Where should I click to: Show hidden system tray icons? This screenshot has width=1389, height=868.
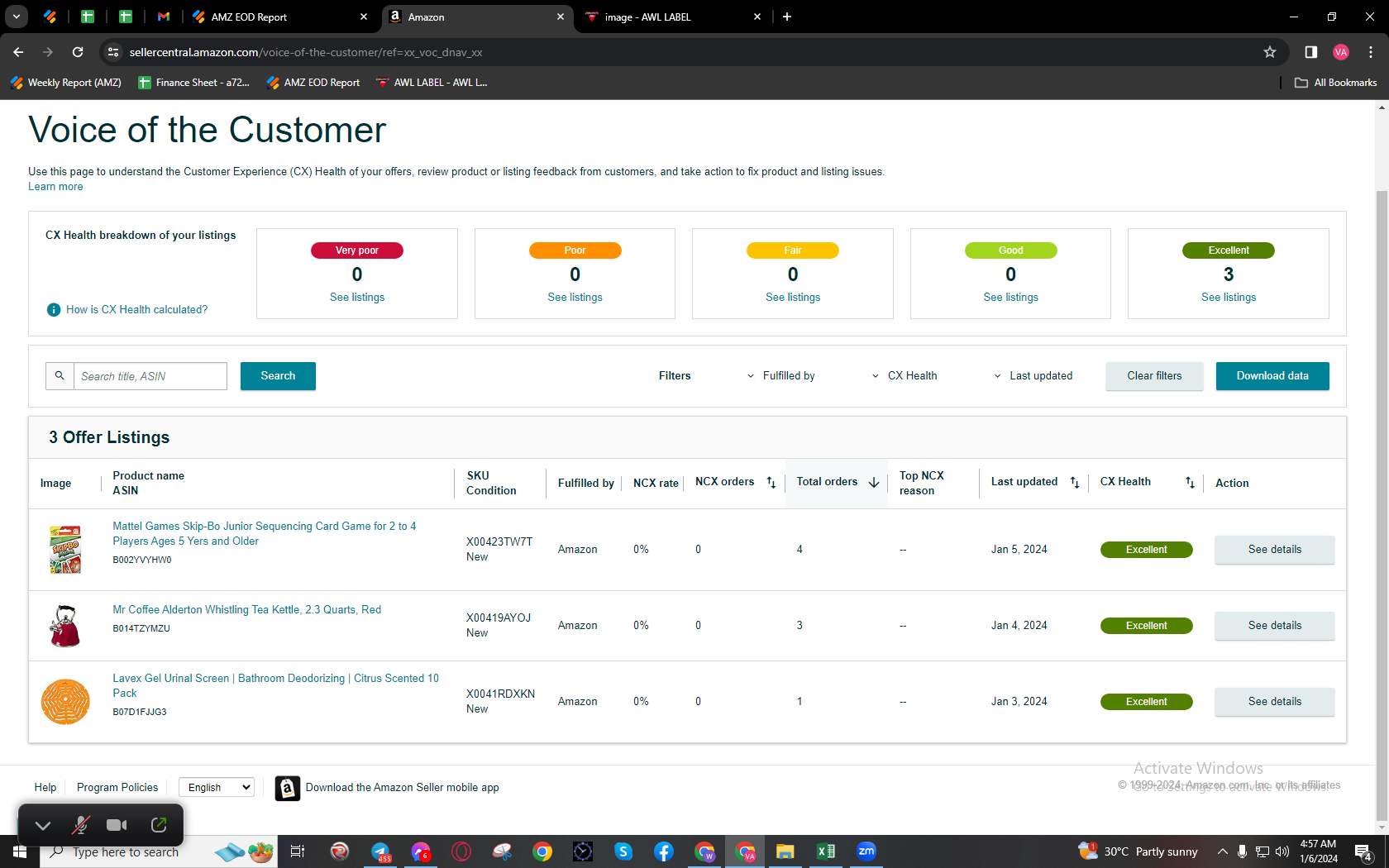[1222, 851]
